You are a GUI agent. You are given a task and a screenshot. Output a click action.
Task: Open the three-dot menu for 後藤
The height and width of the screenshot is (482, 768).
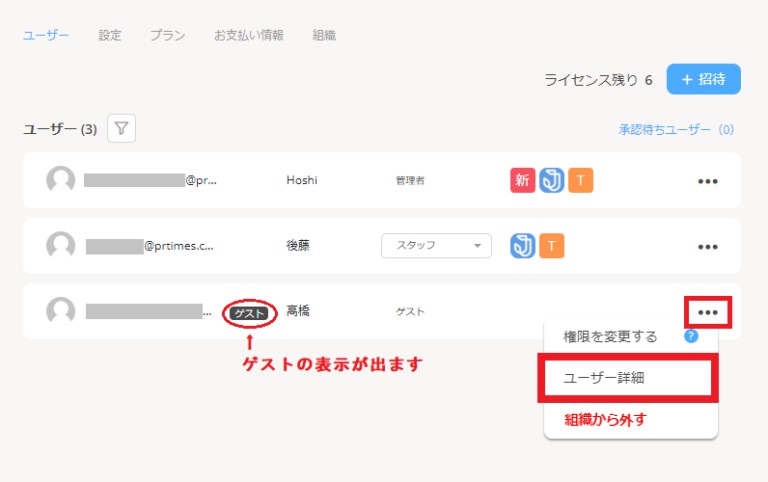tap(708, 246)
